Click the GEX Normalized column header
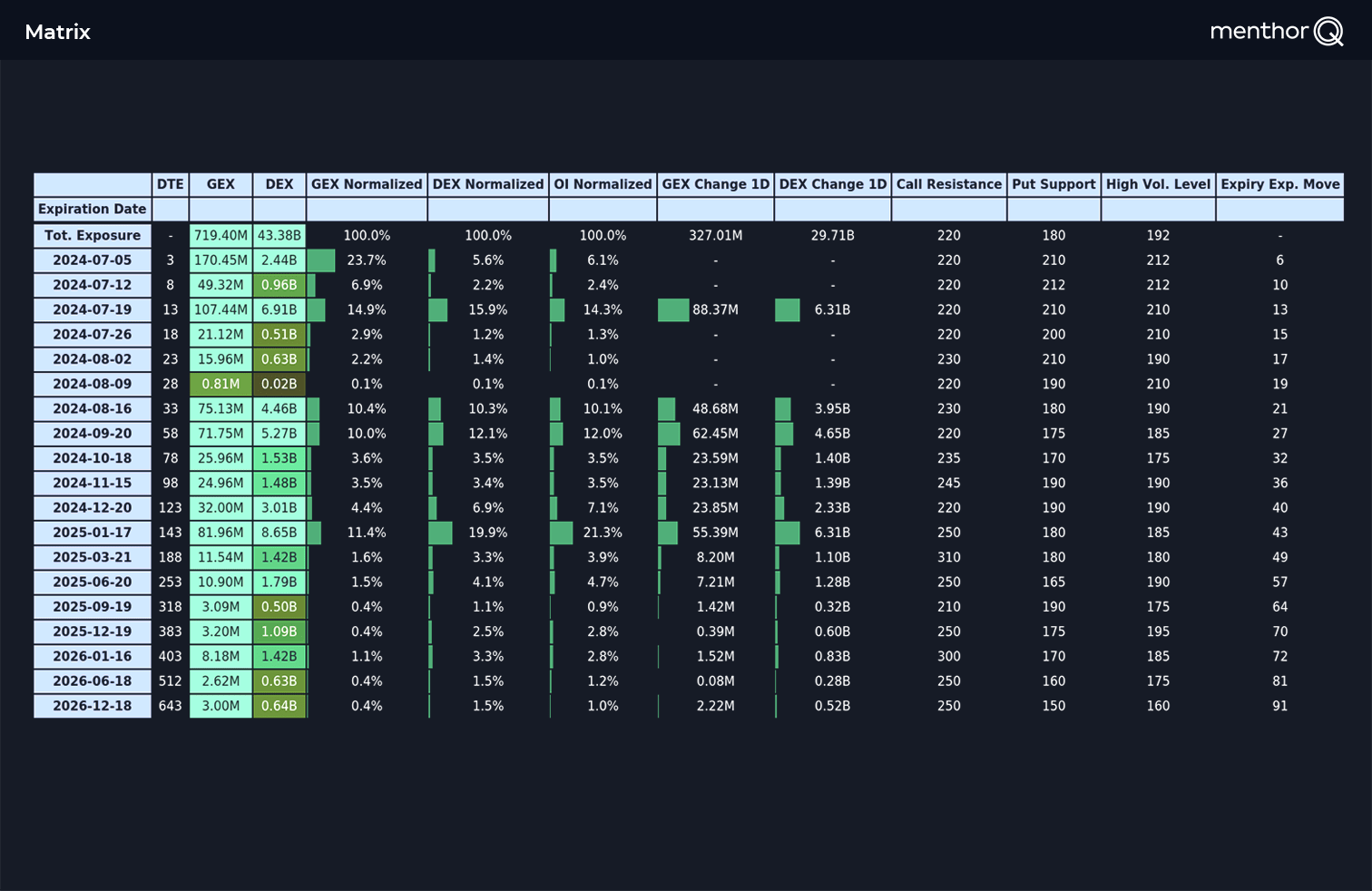Image resolution: width=1372 pixels, height=891 pixels. (366, 184)
